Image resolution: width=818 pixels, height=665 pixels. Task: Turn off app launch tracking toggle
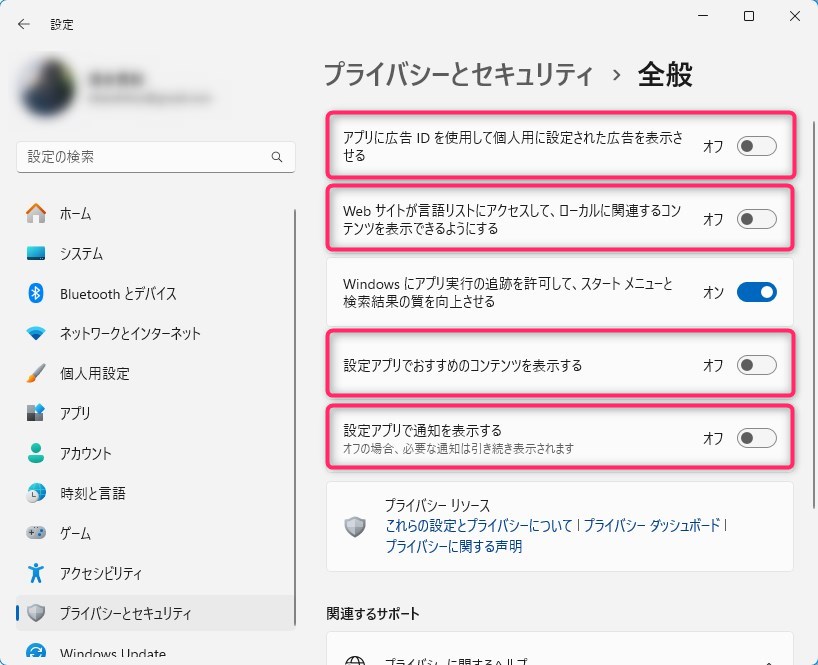756,292
